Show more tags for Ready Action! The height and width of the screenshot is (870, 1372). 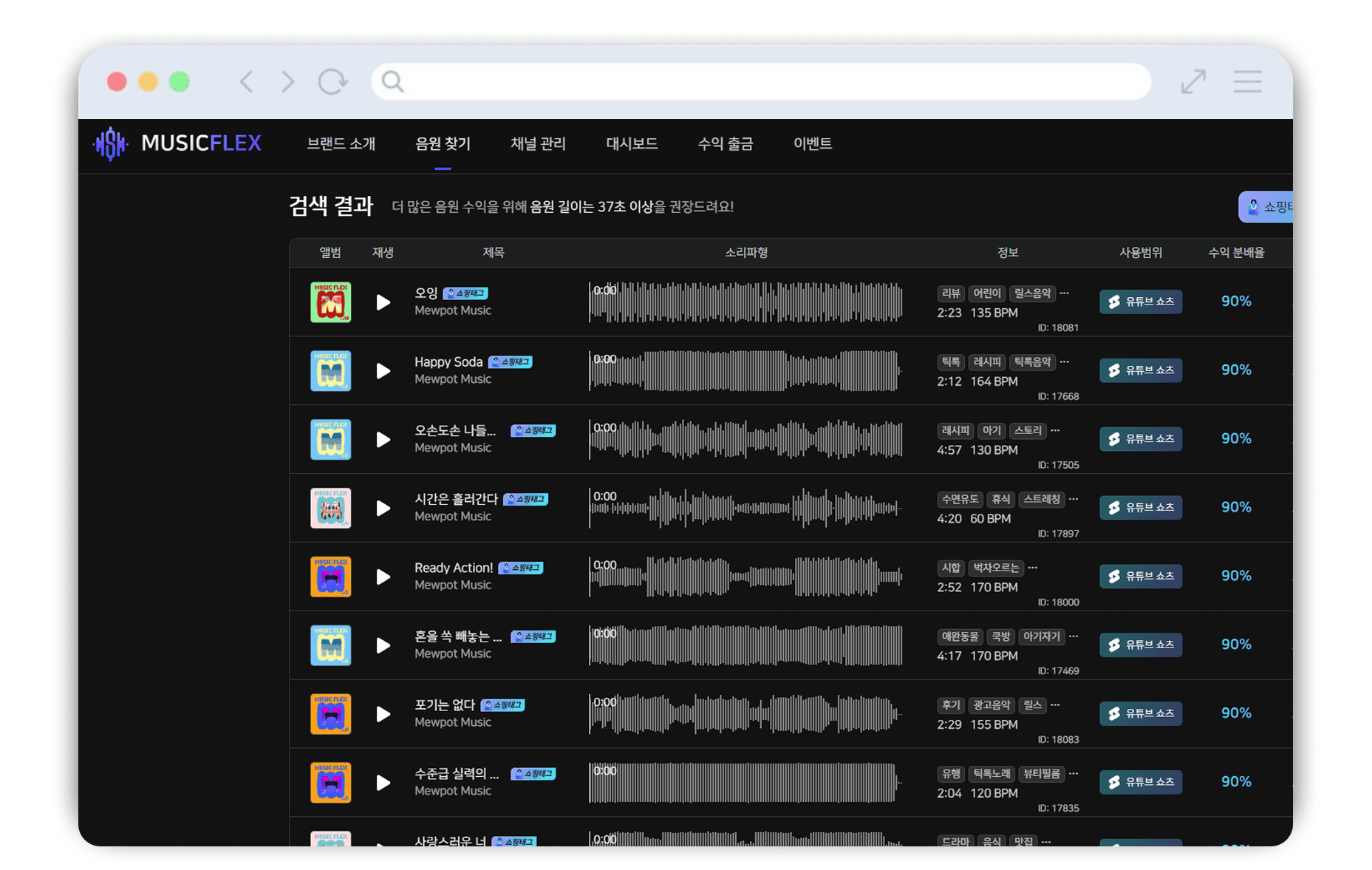[1033, 568]
